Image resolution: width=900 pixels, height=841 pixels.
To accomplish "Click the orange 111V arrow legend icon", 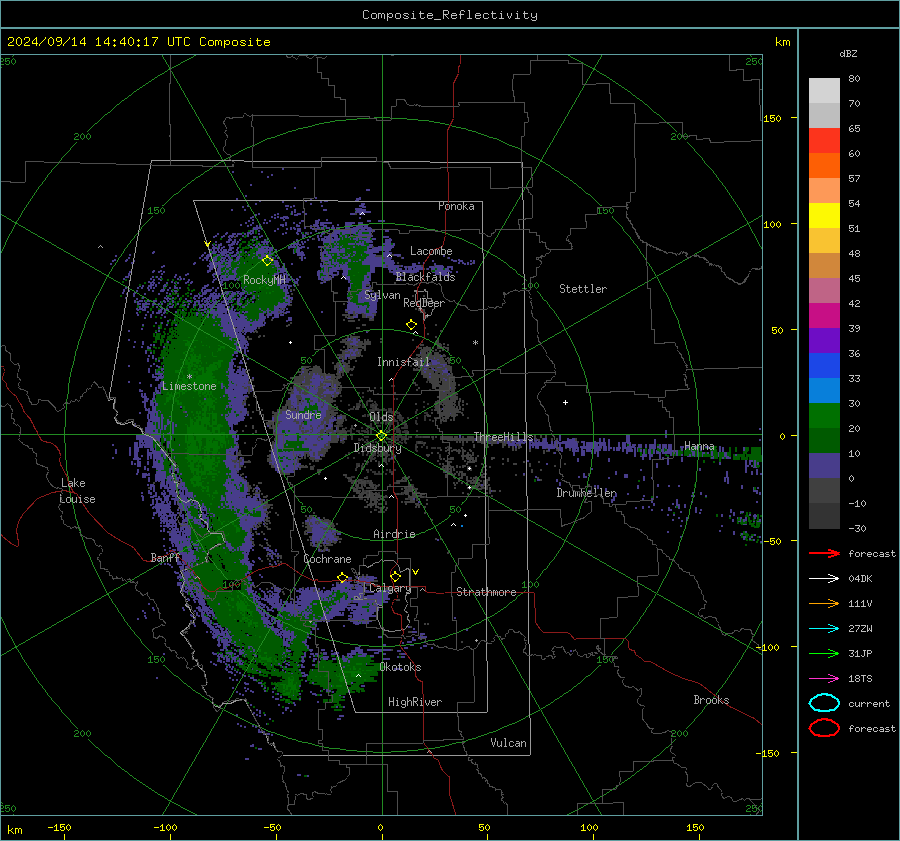I will click(824, 603).
